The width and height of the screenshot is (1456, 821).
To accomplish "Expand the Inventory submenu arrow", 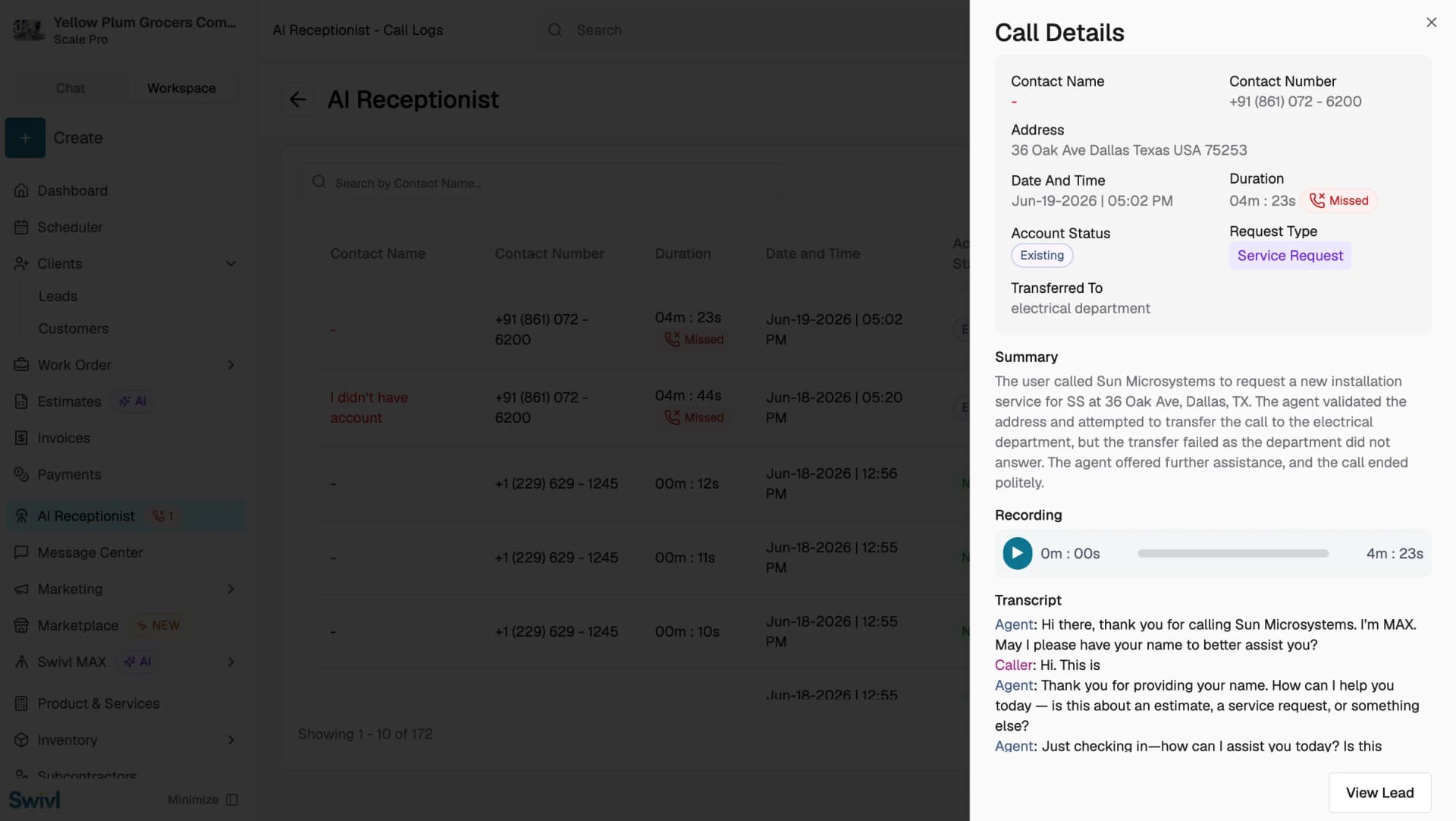I will 231,740.
